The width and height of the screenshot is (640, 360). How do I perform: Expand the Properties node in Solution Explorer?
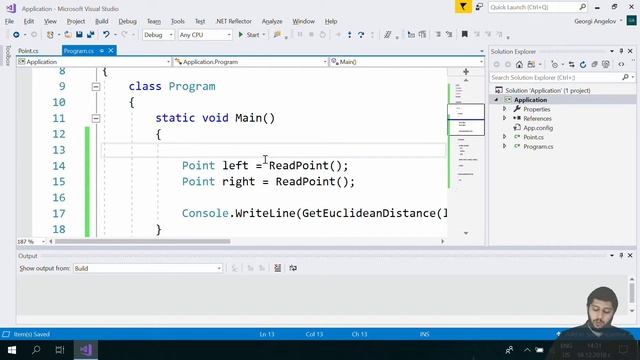coord(504,109)
